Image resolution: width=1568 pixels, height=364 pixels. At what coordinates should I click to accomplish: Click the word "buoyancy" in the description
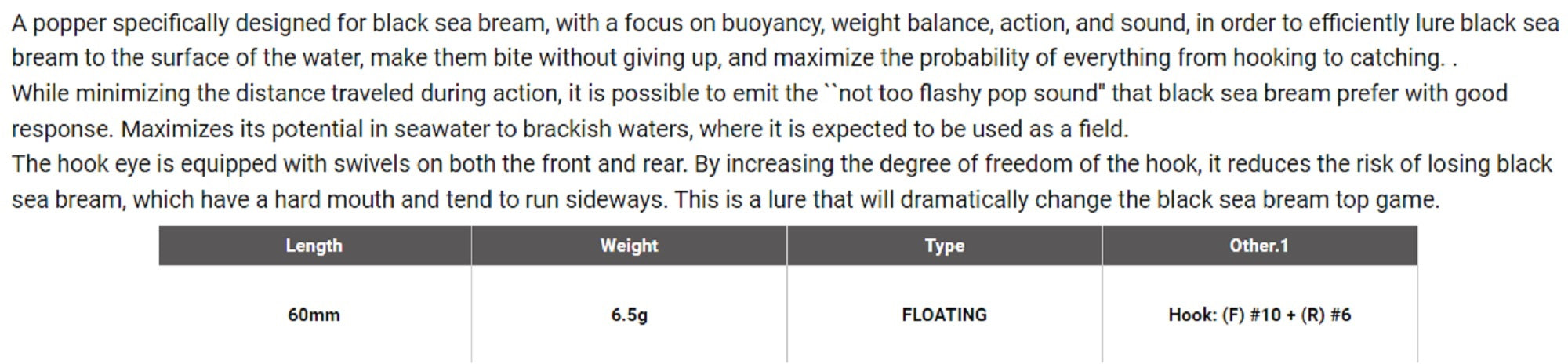click(772, 24)
